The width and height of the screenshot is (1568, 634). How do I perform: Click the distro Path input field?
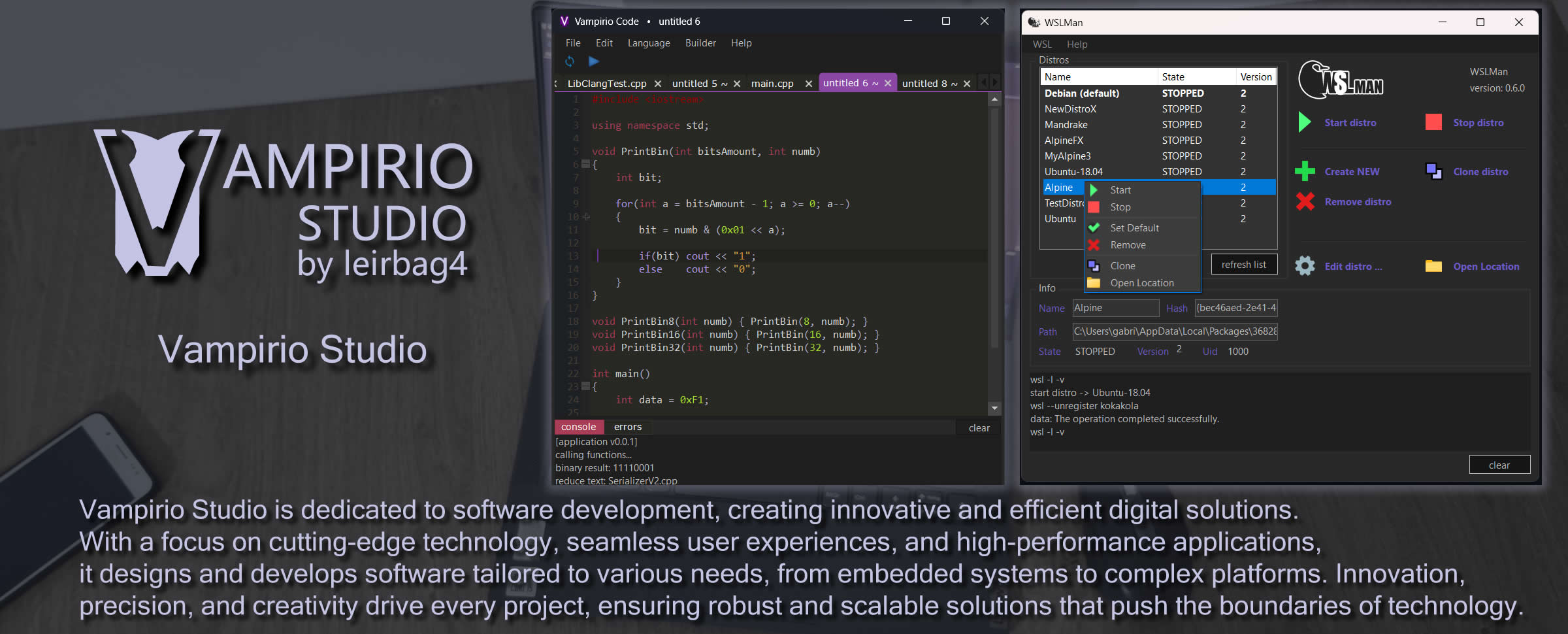coord(1174,331)
